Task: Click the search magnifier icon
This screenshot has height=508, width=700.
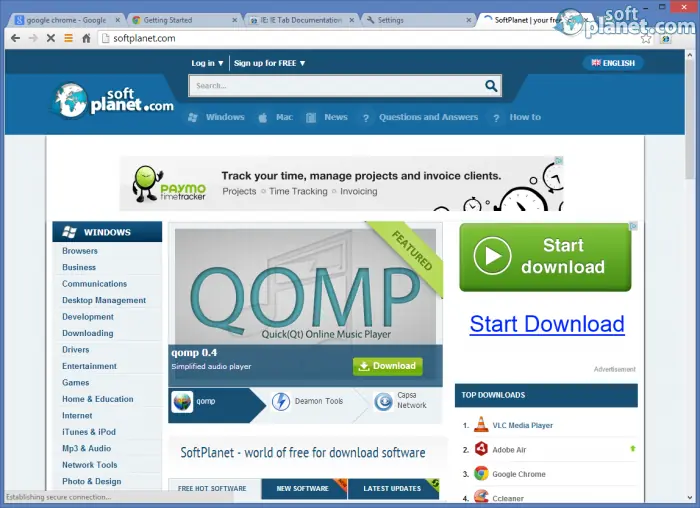Action: pyautogui.click(x=491, y=86)
